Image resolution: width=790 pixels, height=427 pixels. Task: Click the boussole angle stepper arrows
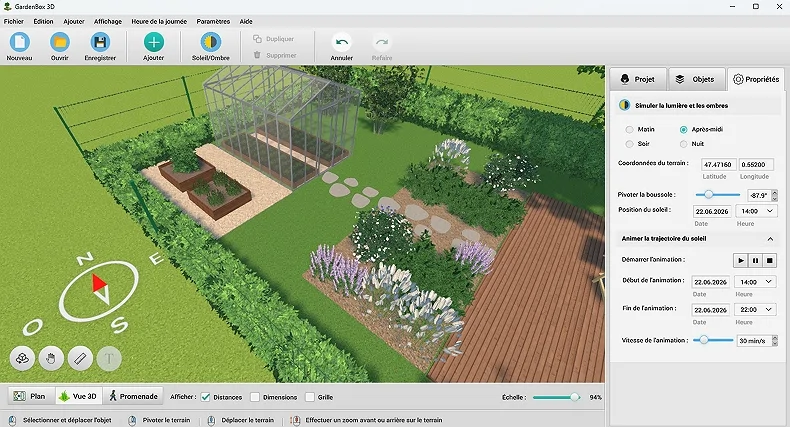(x=775, y=195)
